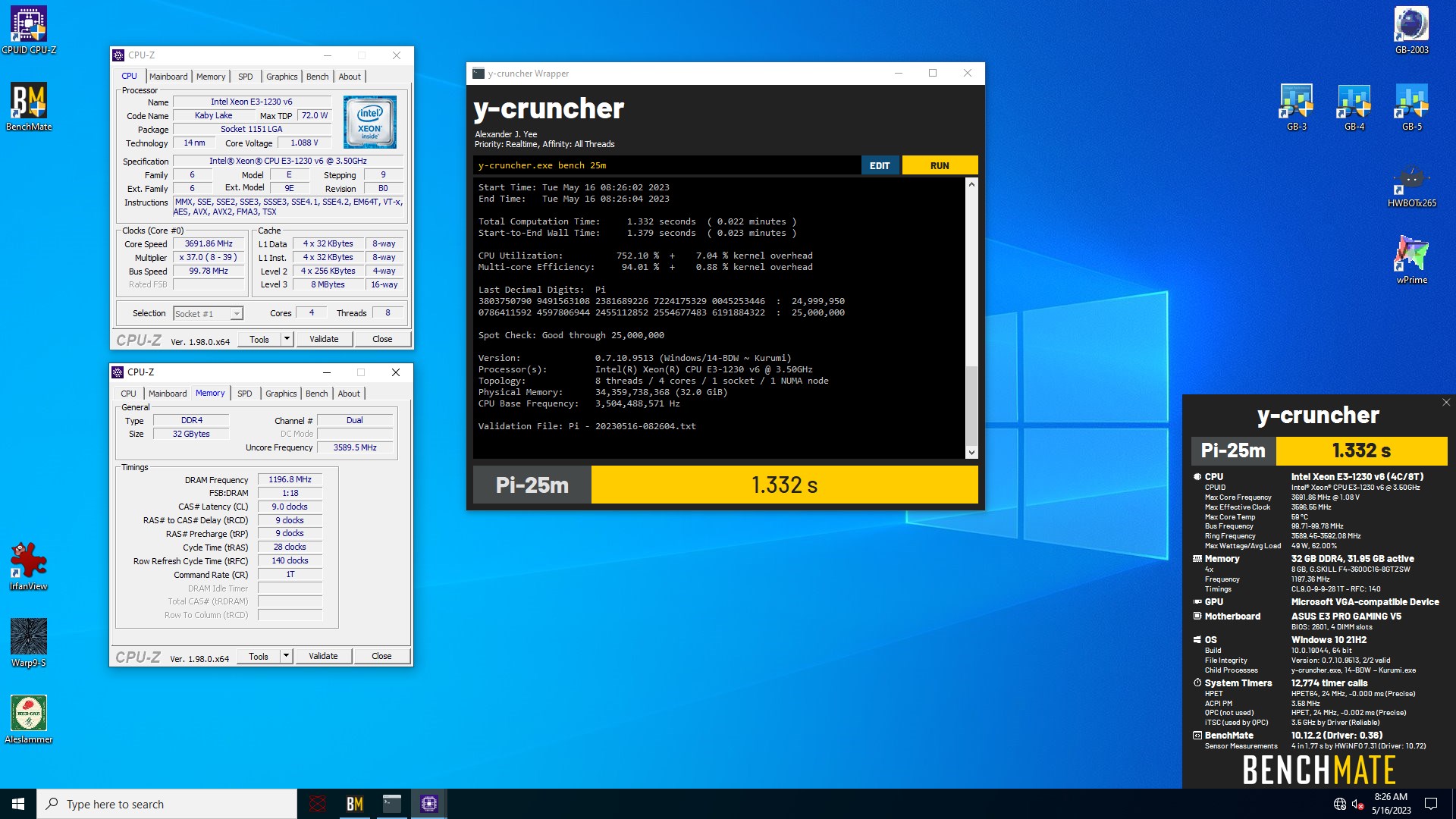Viewport: 1456px width, 819px height.
Task: Click the Core Voltage value 1.088 V
Action: coord(304,143)
